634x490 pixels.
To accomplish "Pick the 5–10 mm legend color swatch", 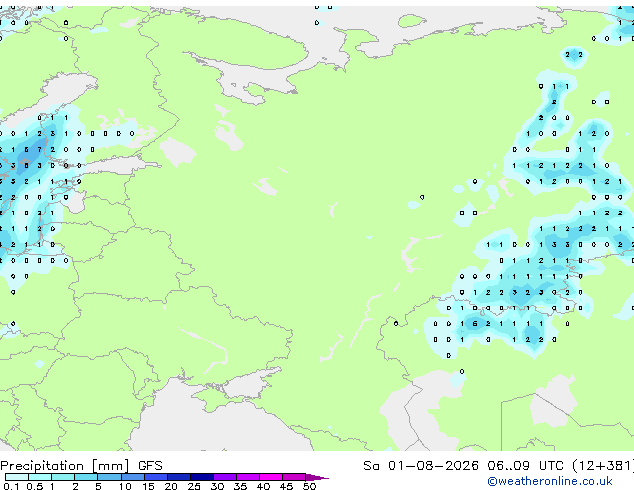I will pyautogui.click(x=109, y=477).
